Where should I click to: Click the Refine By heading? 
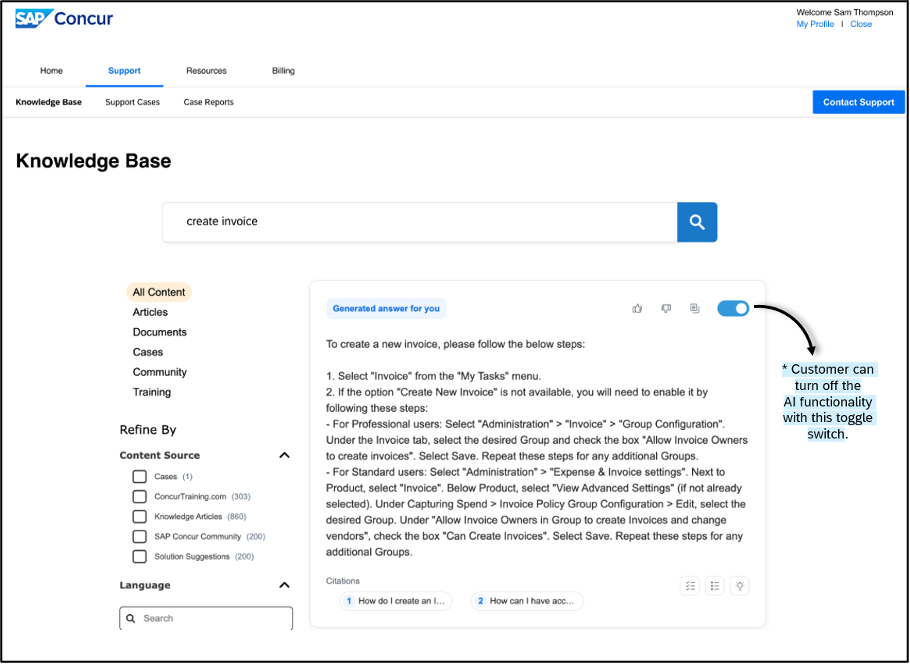148,430
